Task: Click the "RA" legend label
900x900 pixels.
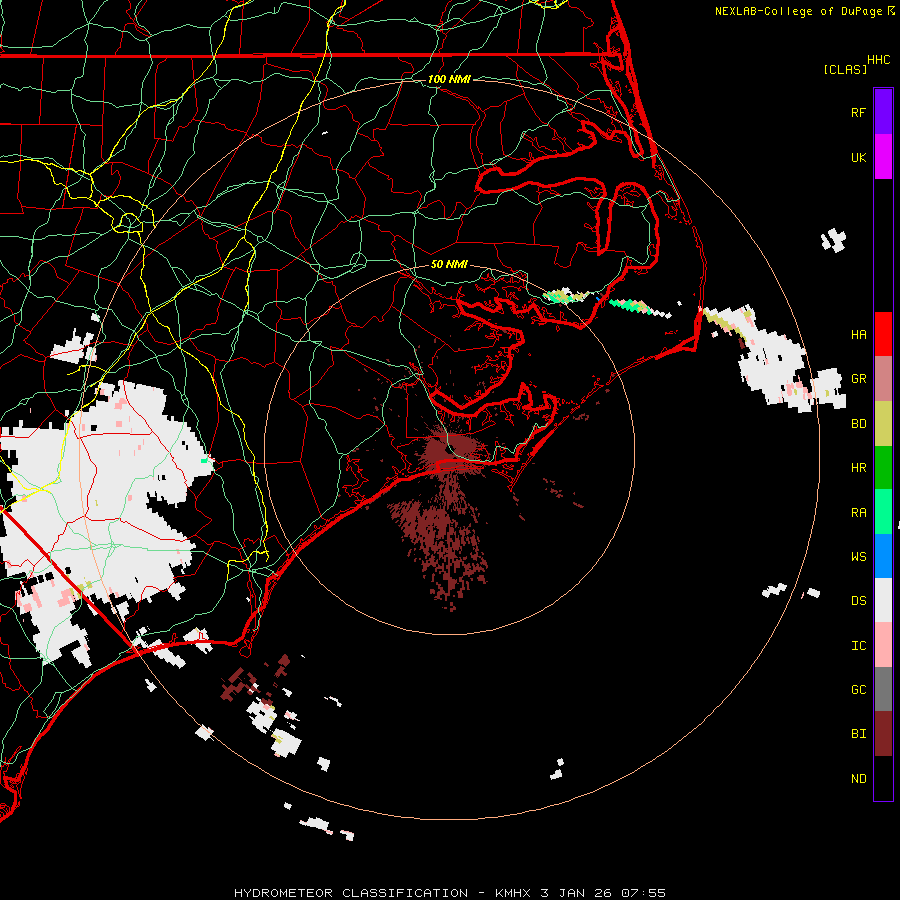Action: point(858,513)
